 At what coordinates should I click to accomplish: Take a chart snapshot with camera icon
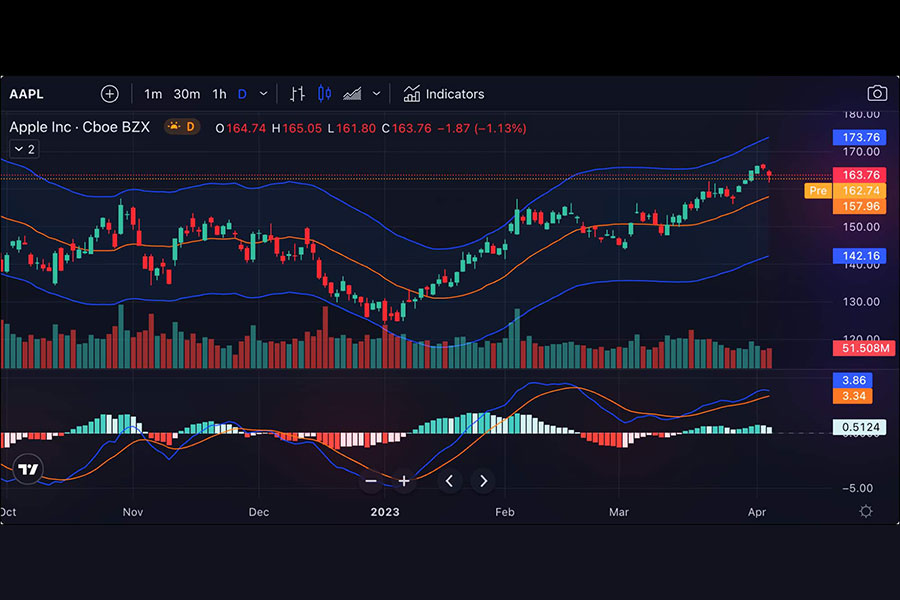pyautogui.click(x=877, y=94)
